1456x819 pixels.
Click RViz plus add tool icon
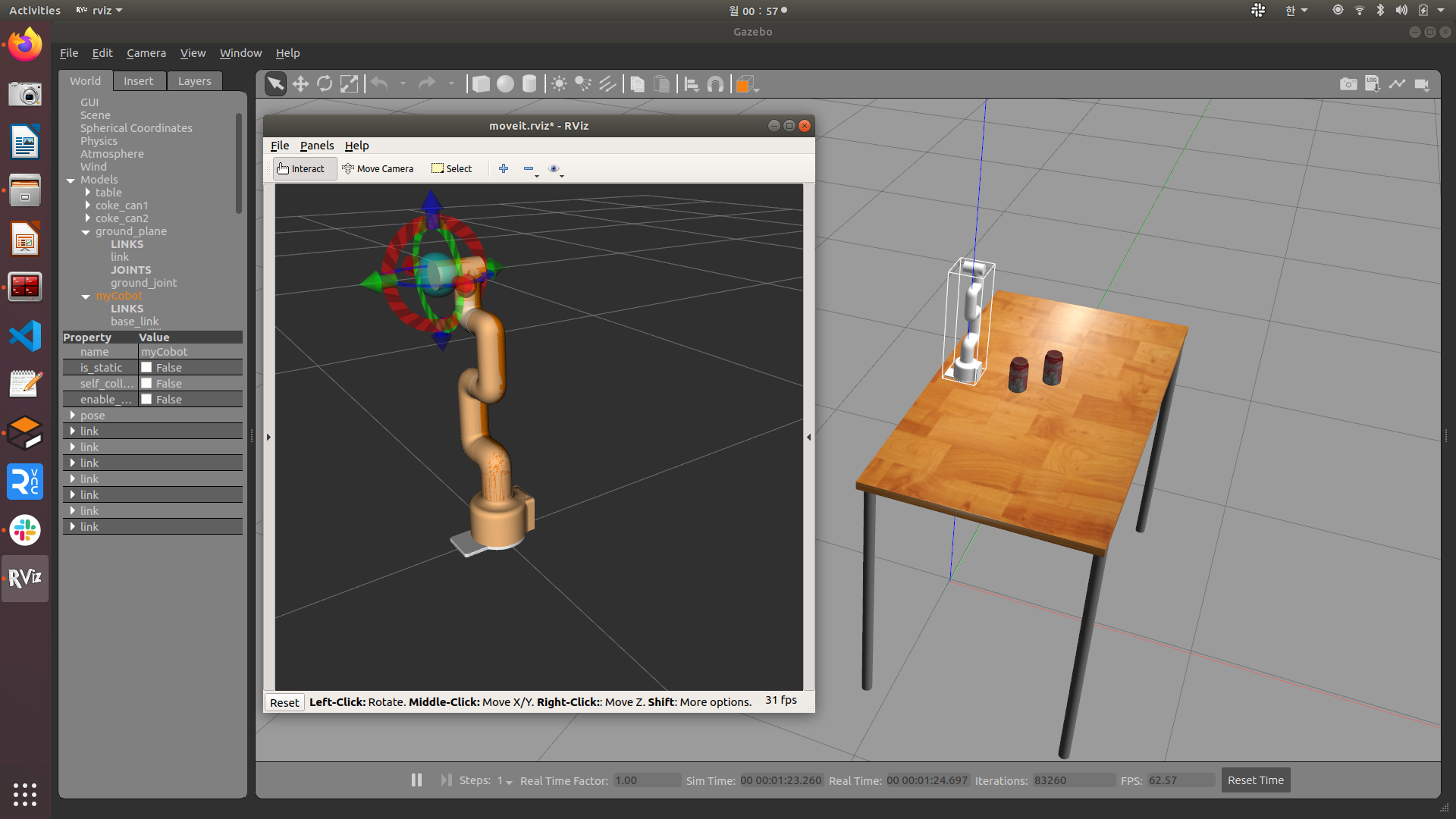504,168
